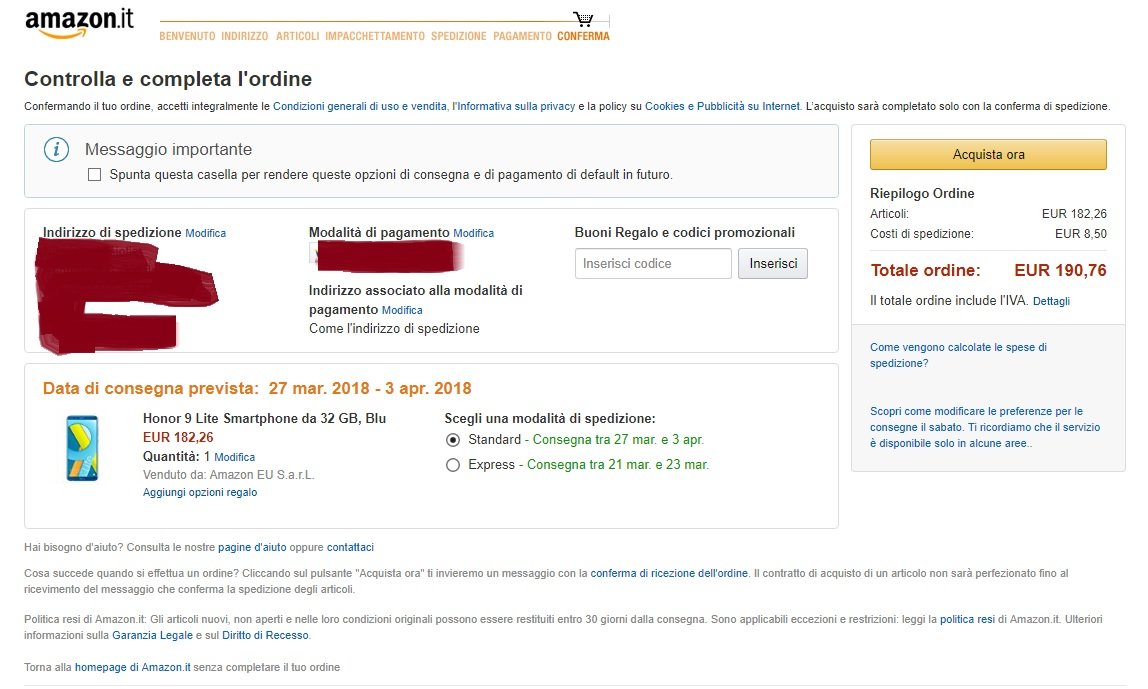Go to the SPEDIZIONE checkout step
This screenshot has width=1148, height=689.
(458, 36)
